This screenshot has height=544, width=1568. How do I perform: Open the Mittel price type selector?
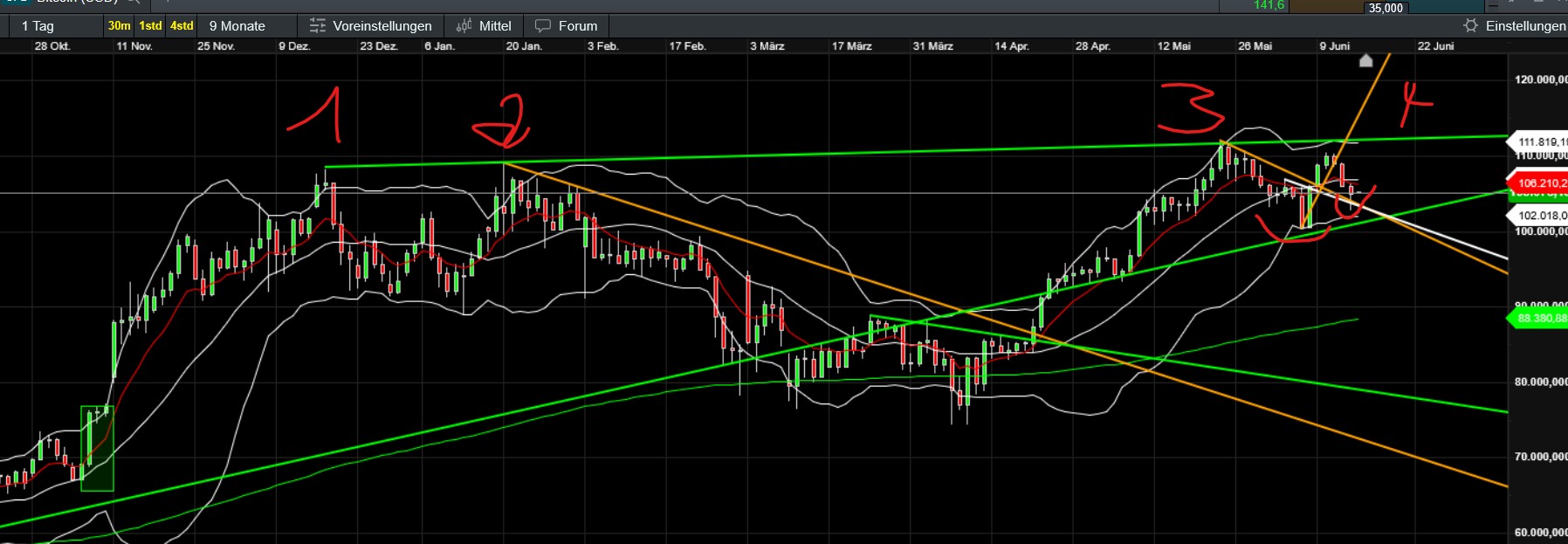point(484,26)
